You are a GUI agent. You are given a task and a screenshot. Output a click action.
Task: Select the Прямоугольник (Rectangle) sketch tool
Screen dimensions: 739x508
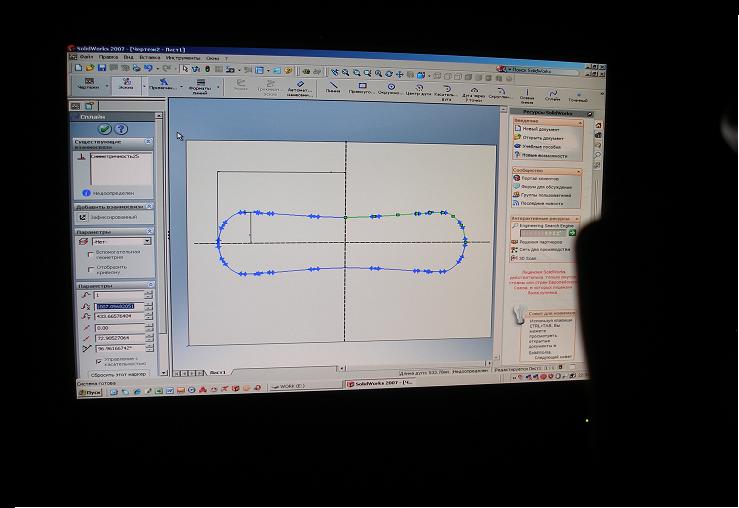362,86
